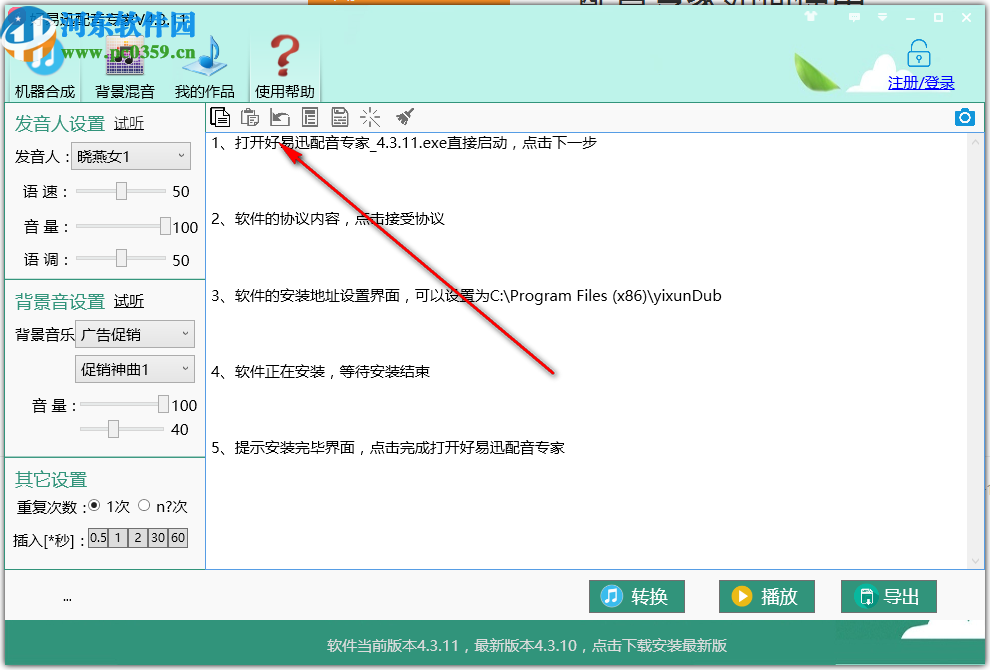Click the feedback message icon in title bar
Image resolution: width=990 pixels, height=670 pixels.
pos(854,18)
